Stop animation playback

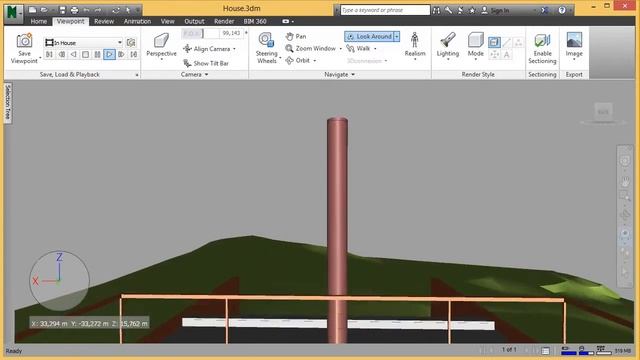click(x=85, y=54)
